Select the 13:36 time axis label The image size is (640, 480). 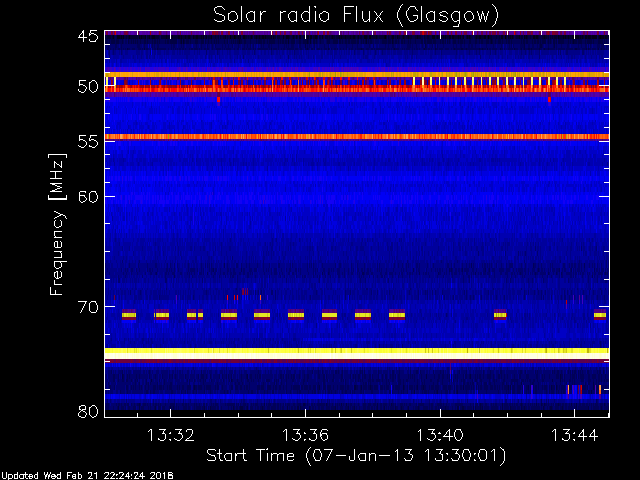(x=305, y=435)
